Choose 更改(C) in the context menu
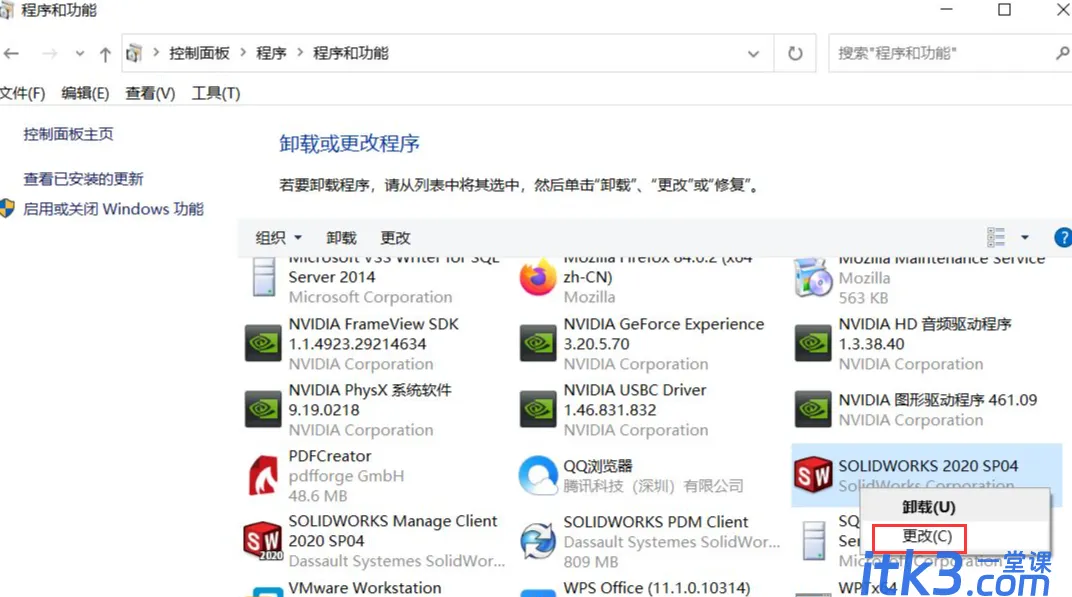This screenshot has height=597, width=1072. [927, 536]
